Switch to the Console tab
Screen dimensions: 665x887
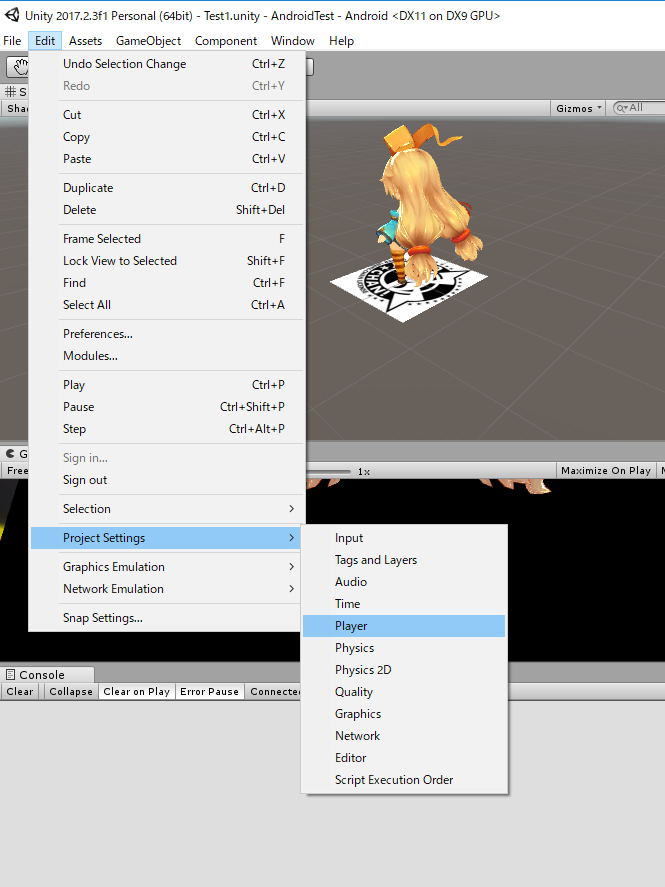pos(48,675)
